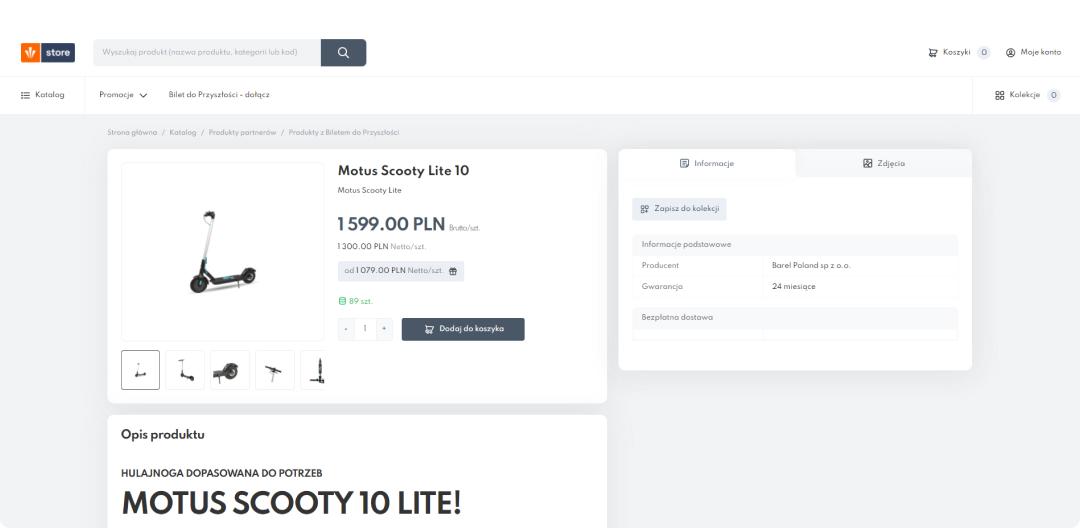Increase quantity with the plus button
This screenshot has height=528, width=1080.
[x=384, y=329]
